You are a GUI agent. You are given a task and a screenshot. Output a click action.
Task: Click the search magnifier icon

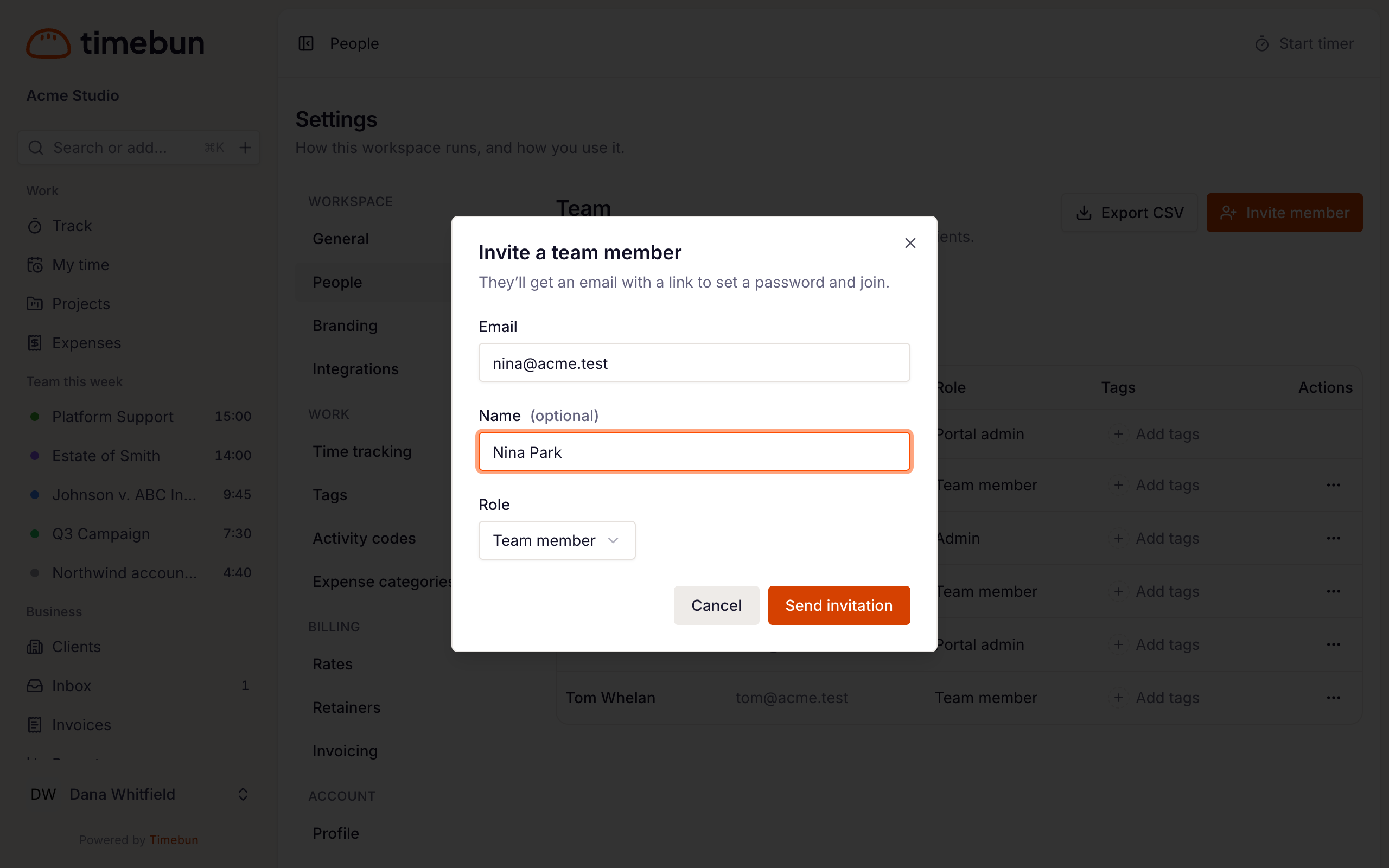click(x=36, y=148)
